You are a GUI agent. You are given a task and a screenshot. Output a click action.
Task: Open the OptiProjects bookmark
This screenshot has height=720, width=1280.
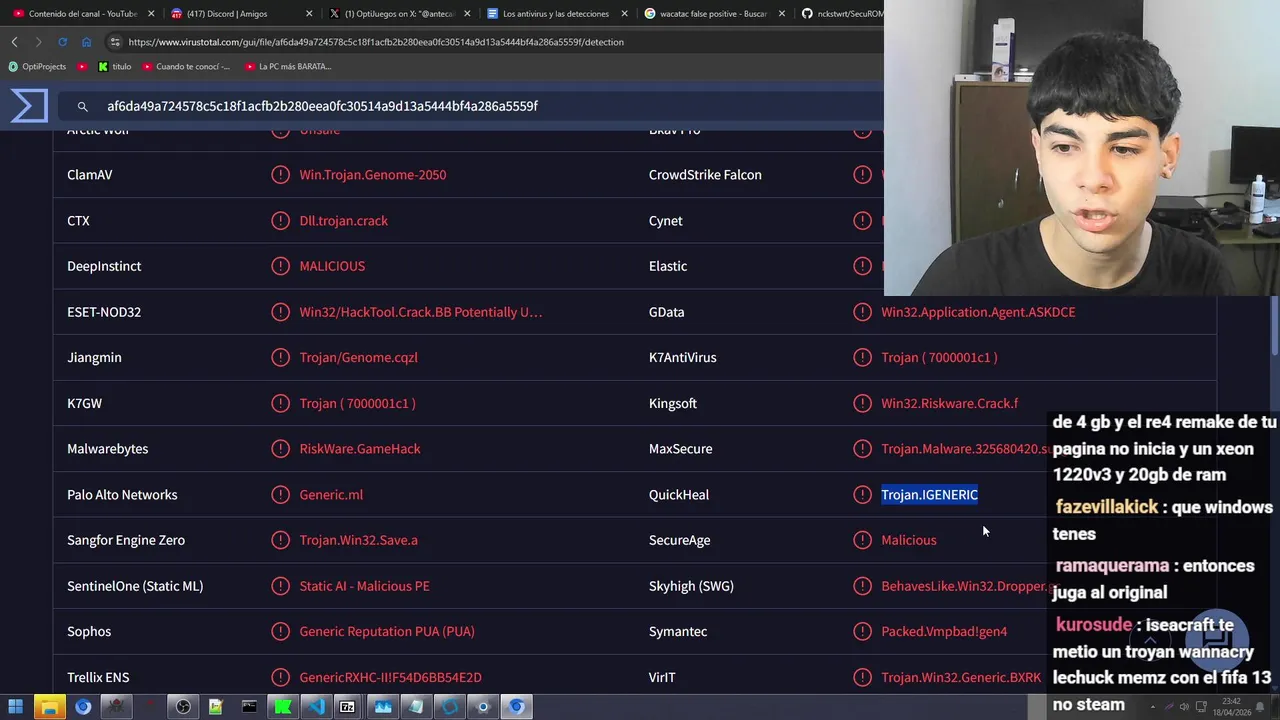[x=37, y=67]
